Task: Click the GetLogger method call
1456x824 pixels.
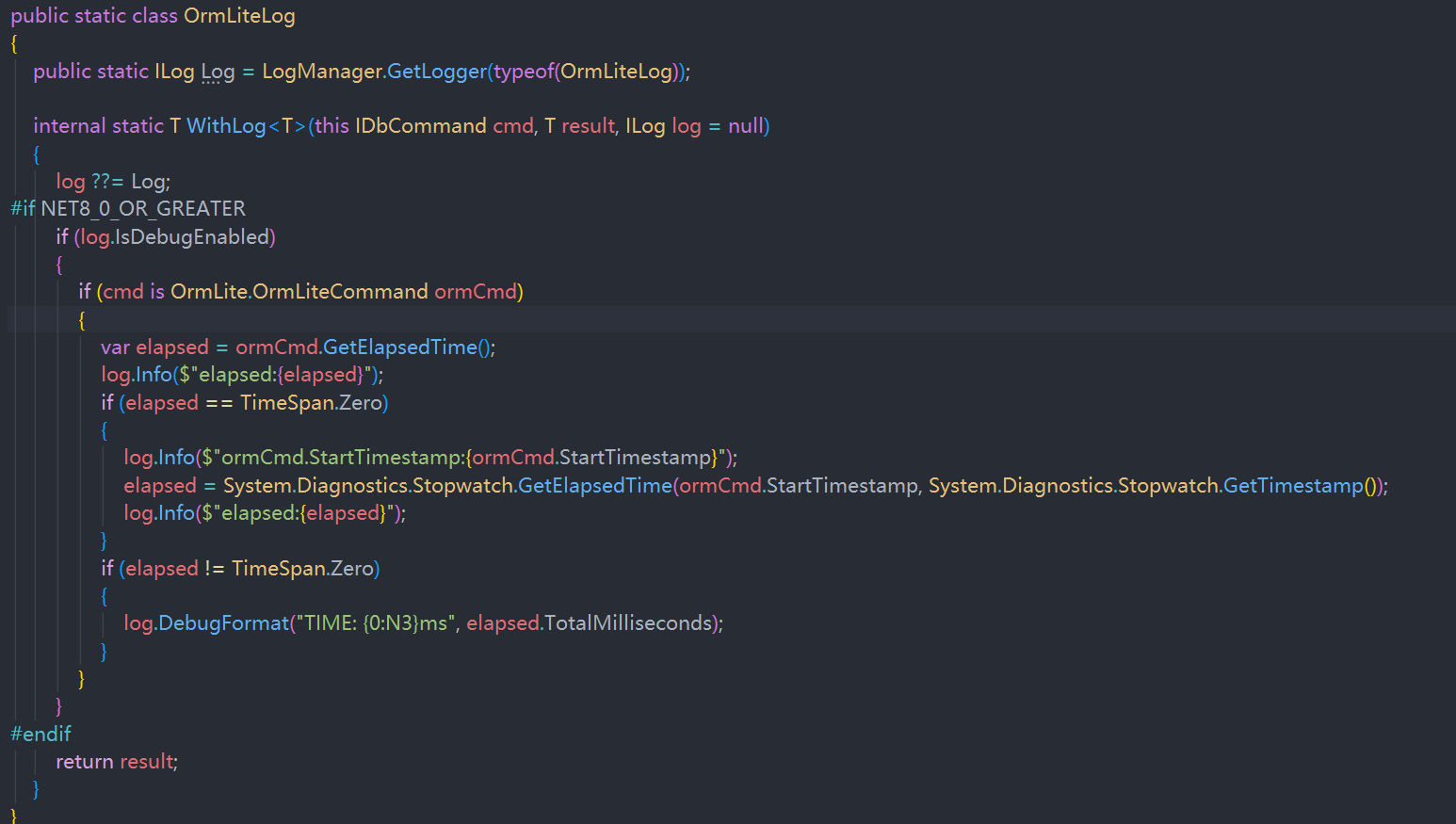Action: (x=437, y=72)
